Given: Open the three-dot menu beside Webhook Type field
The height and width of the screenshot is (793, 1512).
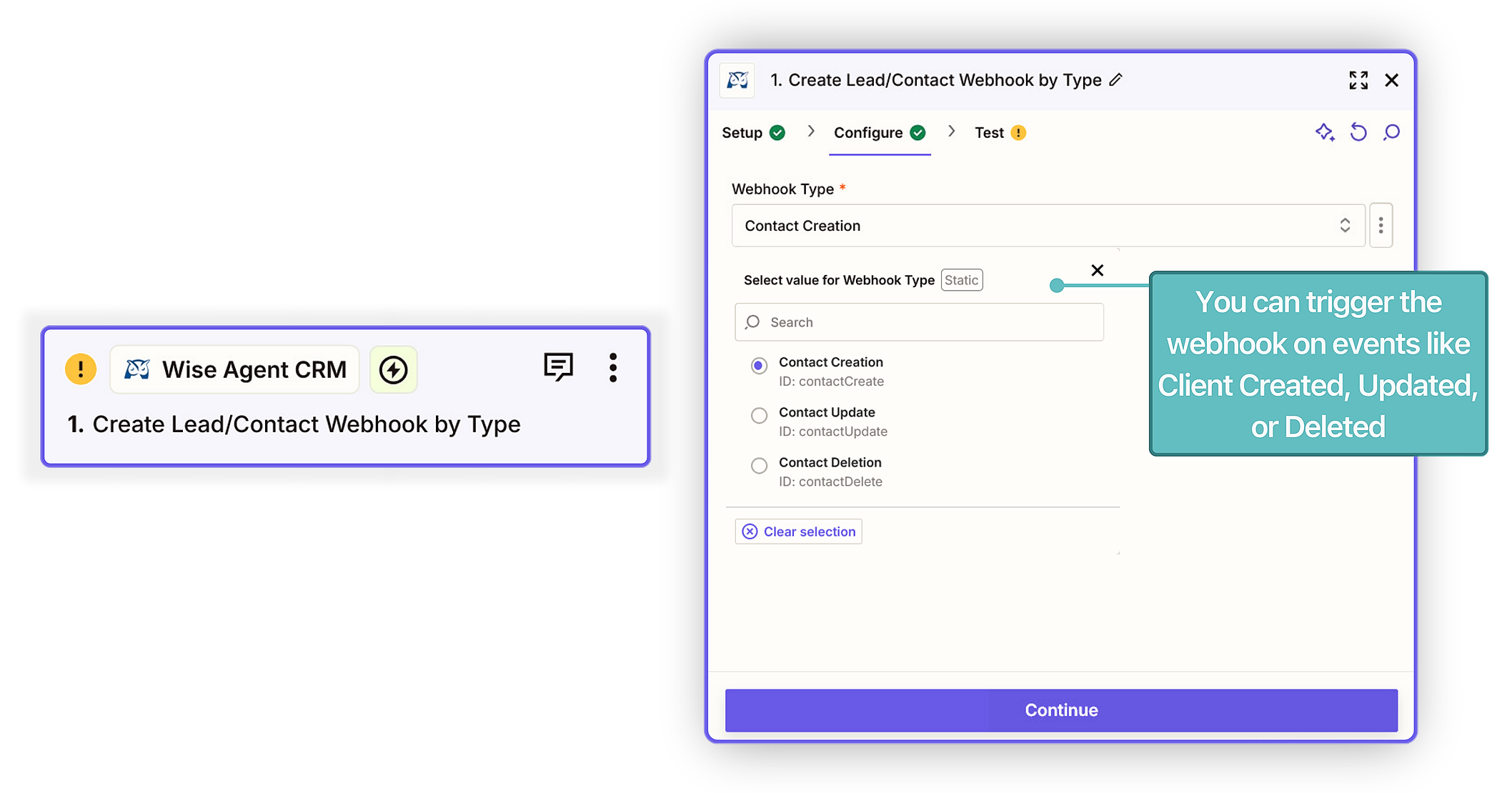Looking at the screenshot, I should point(1381,226).
